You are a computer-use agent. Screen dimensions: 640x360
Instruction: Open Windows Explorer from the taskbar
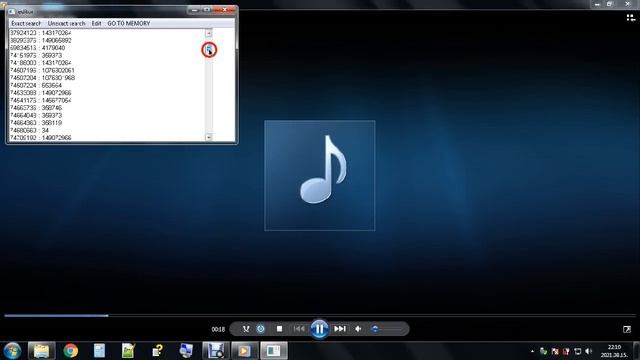tap(41, 351)
